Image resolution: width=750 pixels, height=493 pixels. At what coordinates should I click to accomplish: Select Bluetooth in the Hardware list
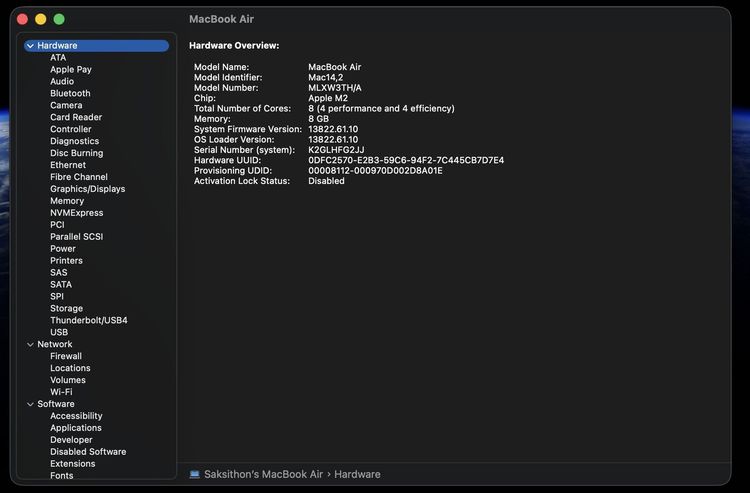click(70, 93)
